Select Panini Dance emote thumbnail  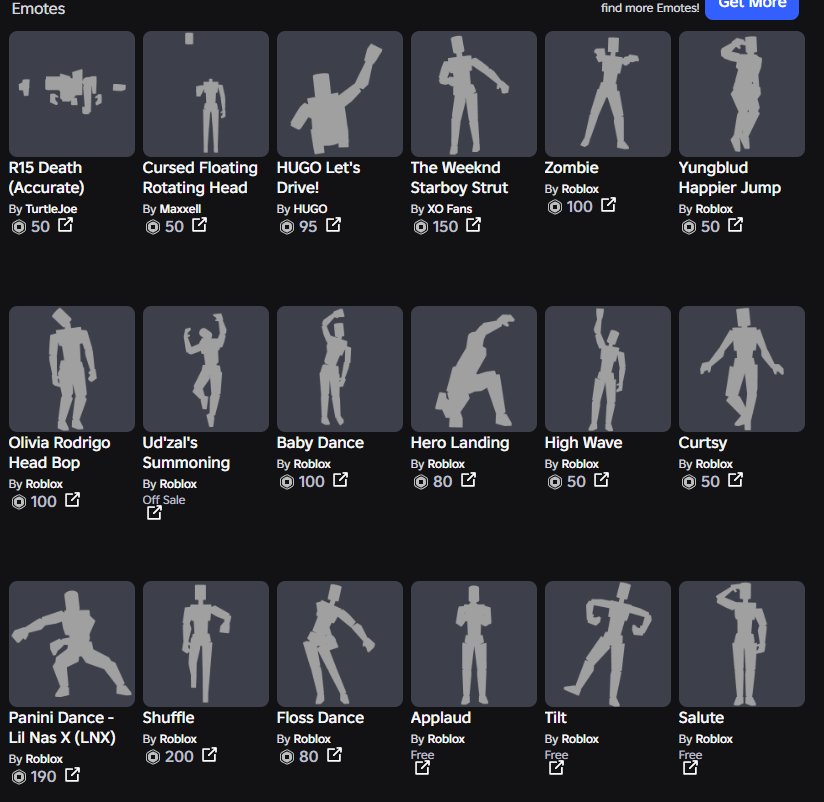click(72, 644)
